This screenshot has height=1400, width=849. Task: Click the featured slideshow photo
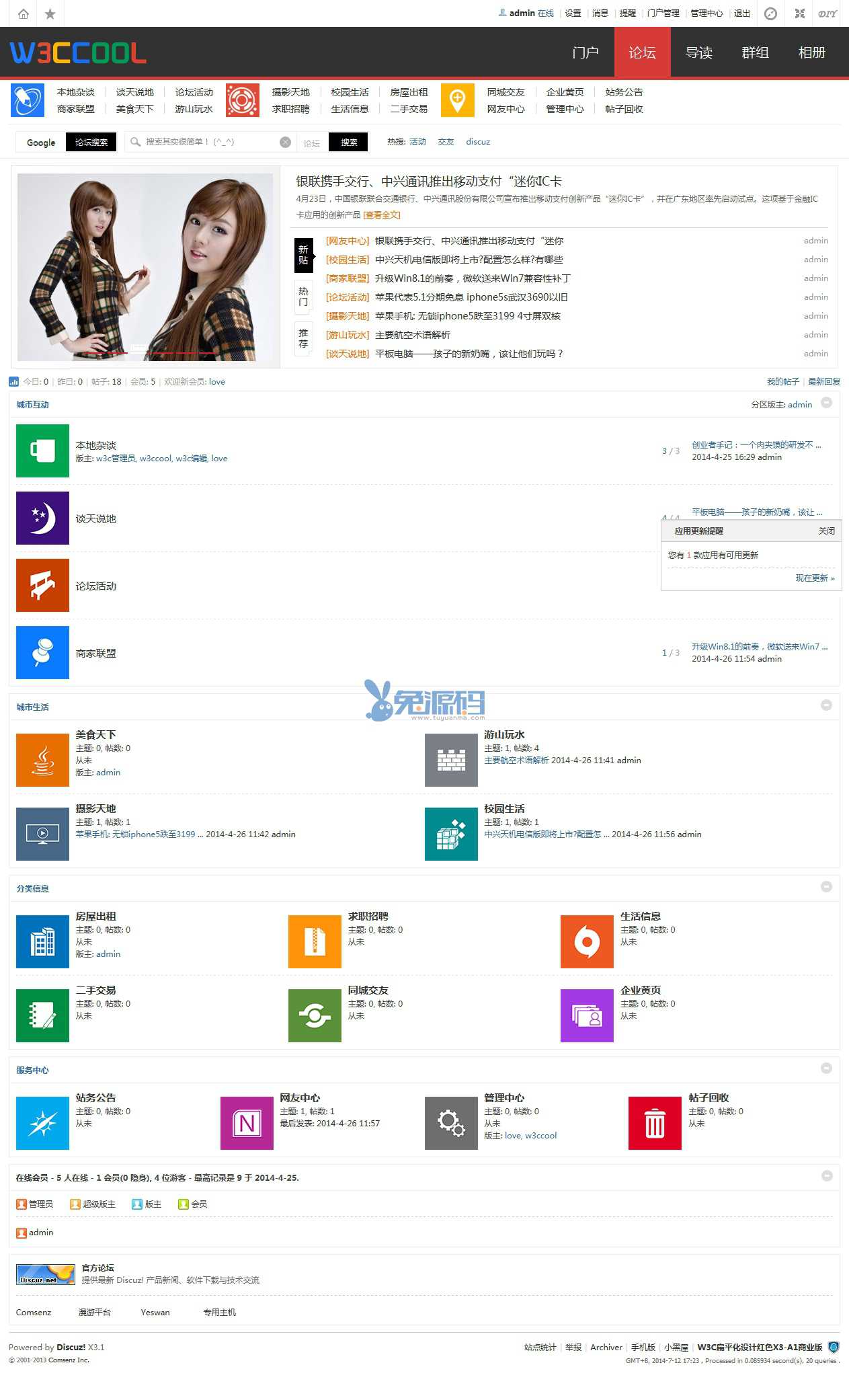[x=145, y=267]
